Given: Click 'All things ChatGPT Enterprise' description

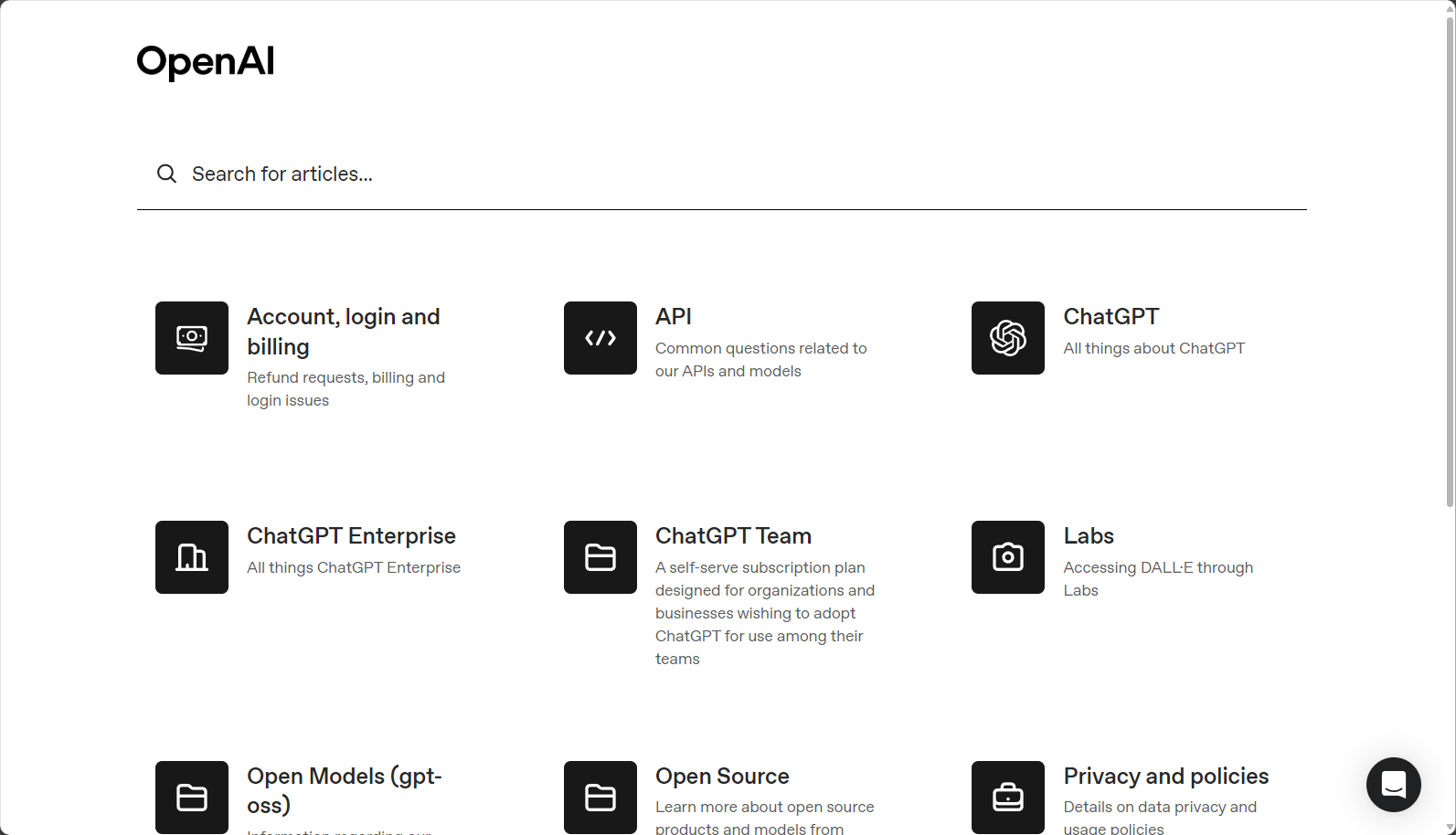Looking at the screenshot, I should 354,567.
